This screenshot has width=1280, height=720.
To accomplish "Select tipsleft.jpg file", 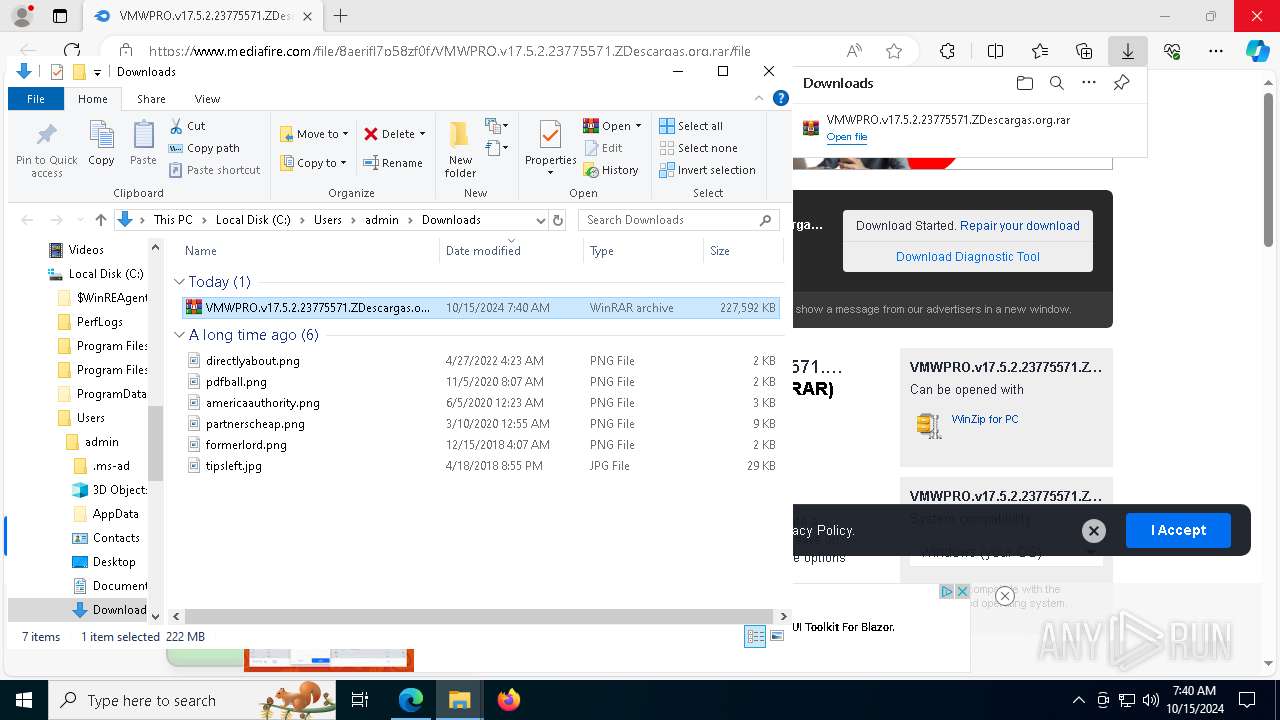I will click(x=233, y=466).
